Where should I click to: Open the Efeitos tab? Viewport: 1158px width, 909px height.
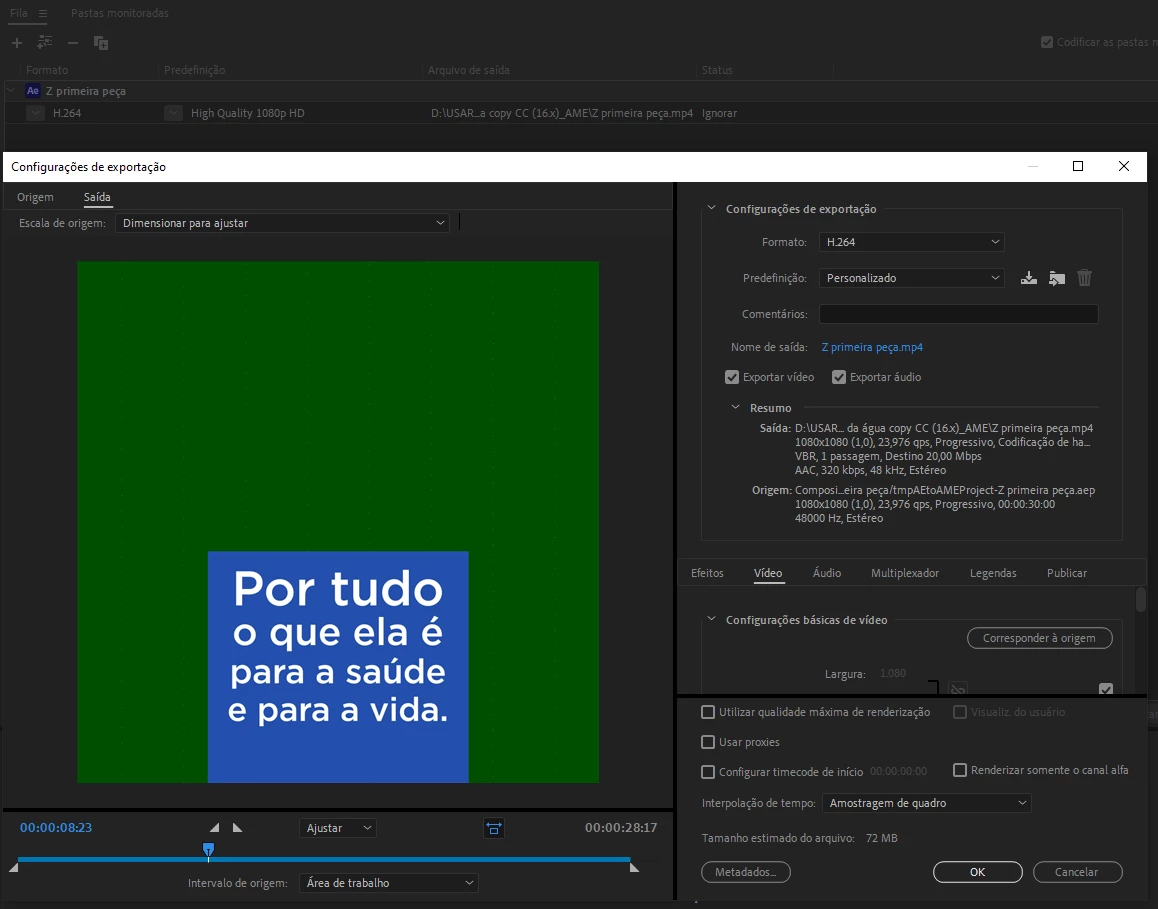(x=707, y=573)
